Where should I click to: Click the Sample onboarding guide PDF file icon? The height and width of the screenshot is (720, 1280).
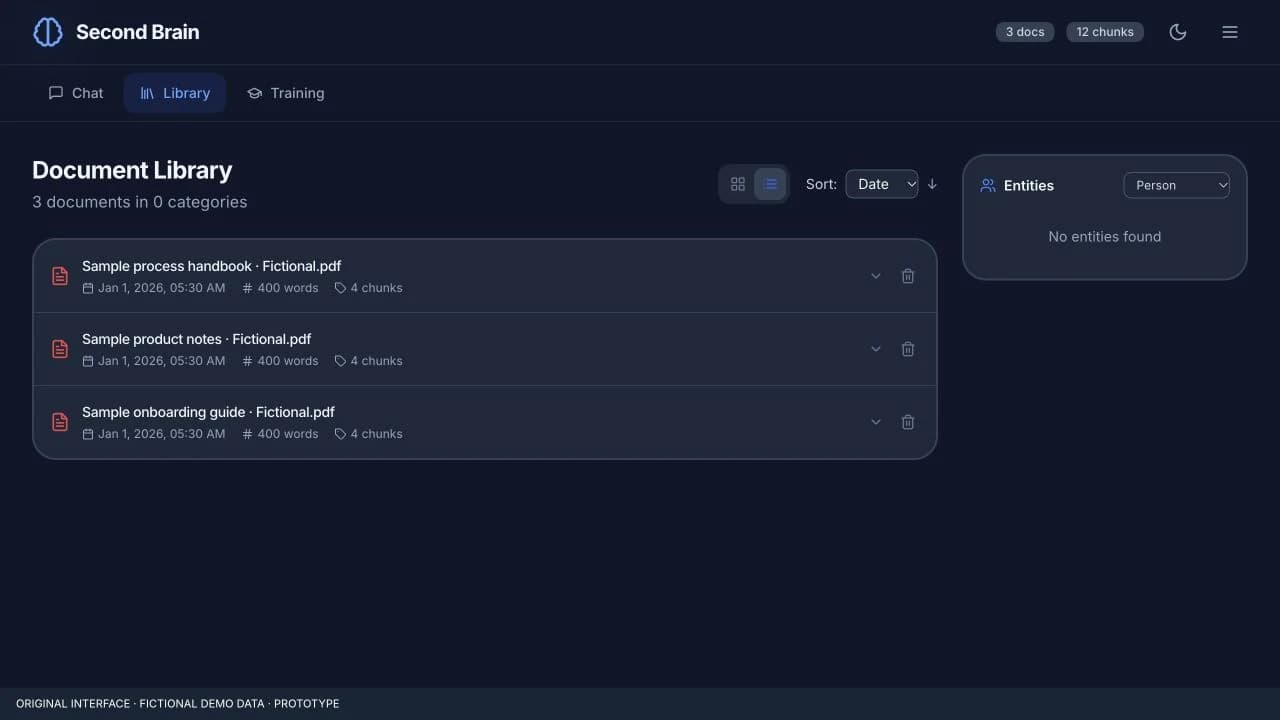[60, 422]
